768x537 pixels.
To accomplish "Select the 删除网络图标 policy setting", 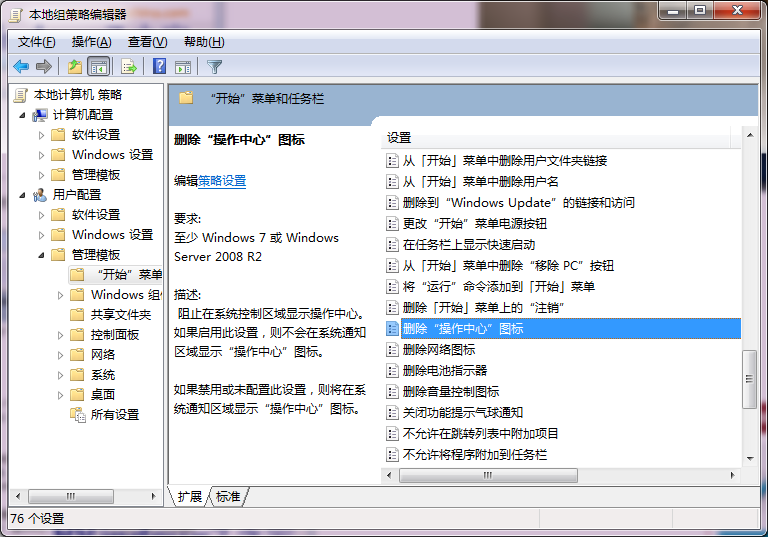I will click(x=438, y=350).
